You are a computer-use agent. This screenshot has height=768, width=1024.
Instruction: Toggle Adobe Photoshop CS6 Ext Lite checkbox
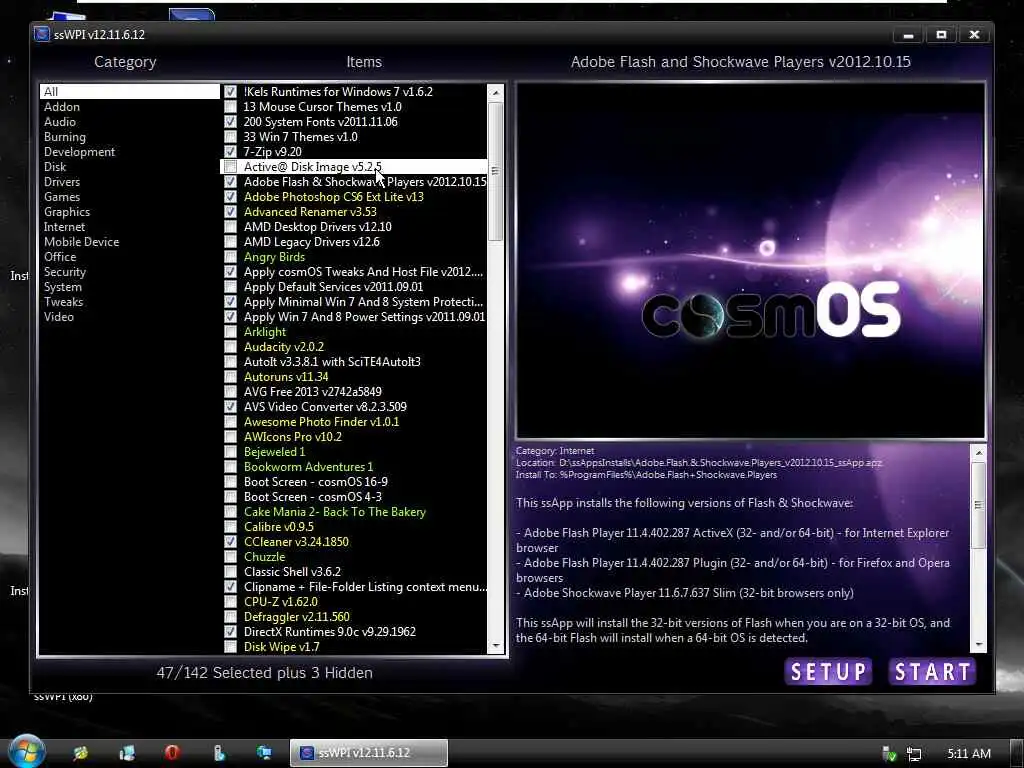pos(231,197)
